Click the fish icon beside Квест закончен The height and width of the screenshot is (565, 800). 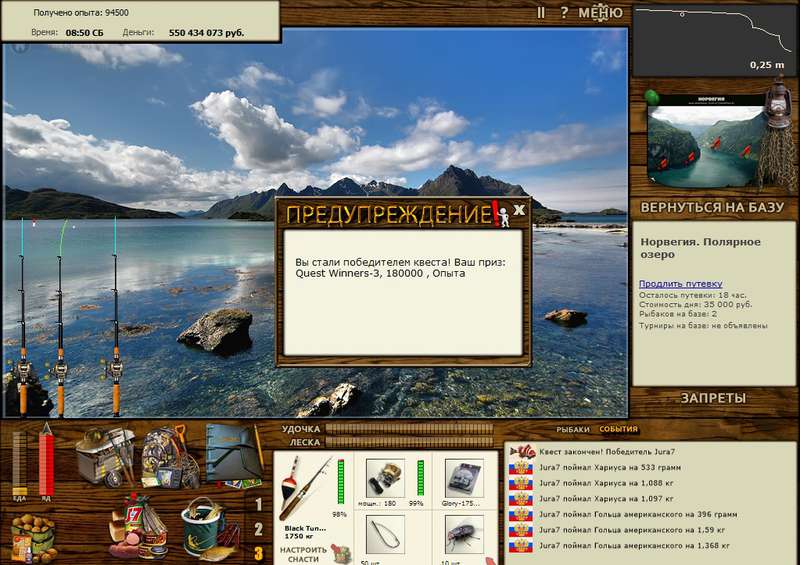tap(521, 452)
